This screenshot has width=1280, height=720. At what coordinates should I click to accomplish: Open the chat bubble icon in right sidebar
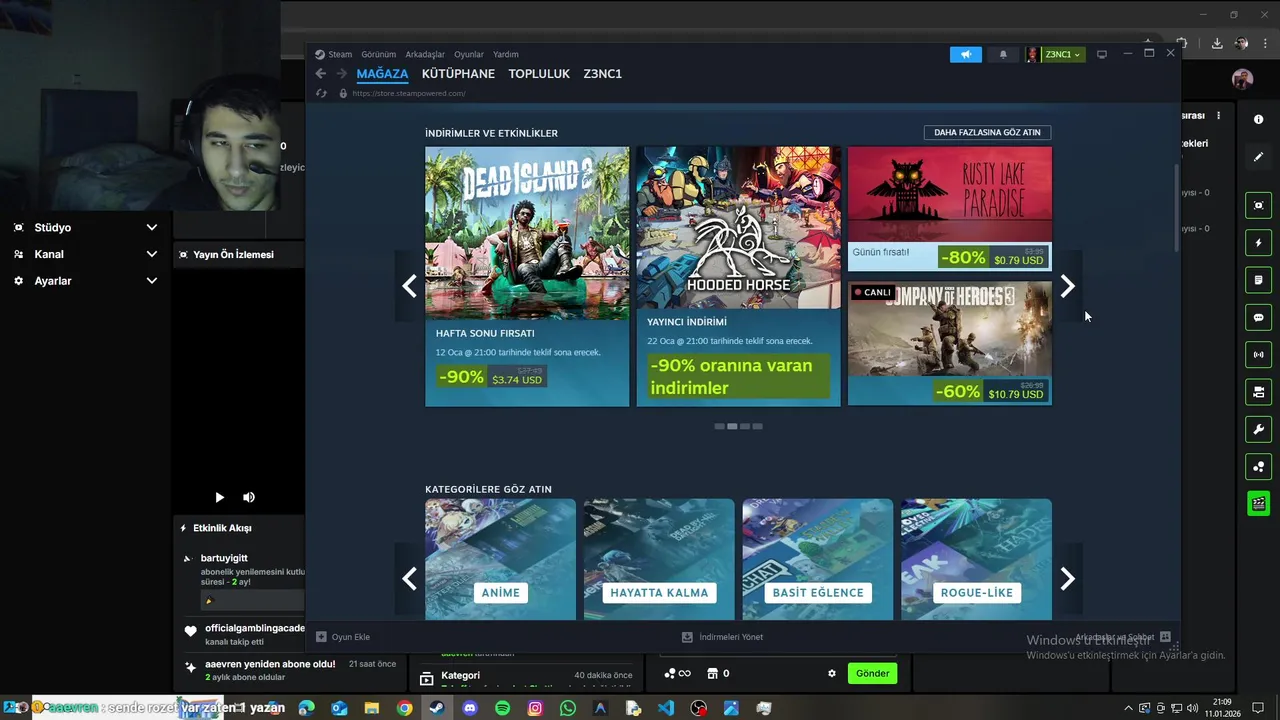point(1258,317)
